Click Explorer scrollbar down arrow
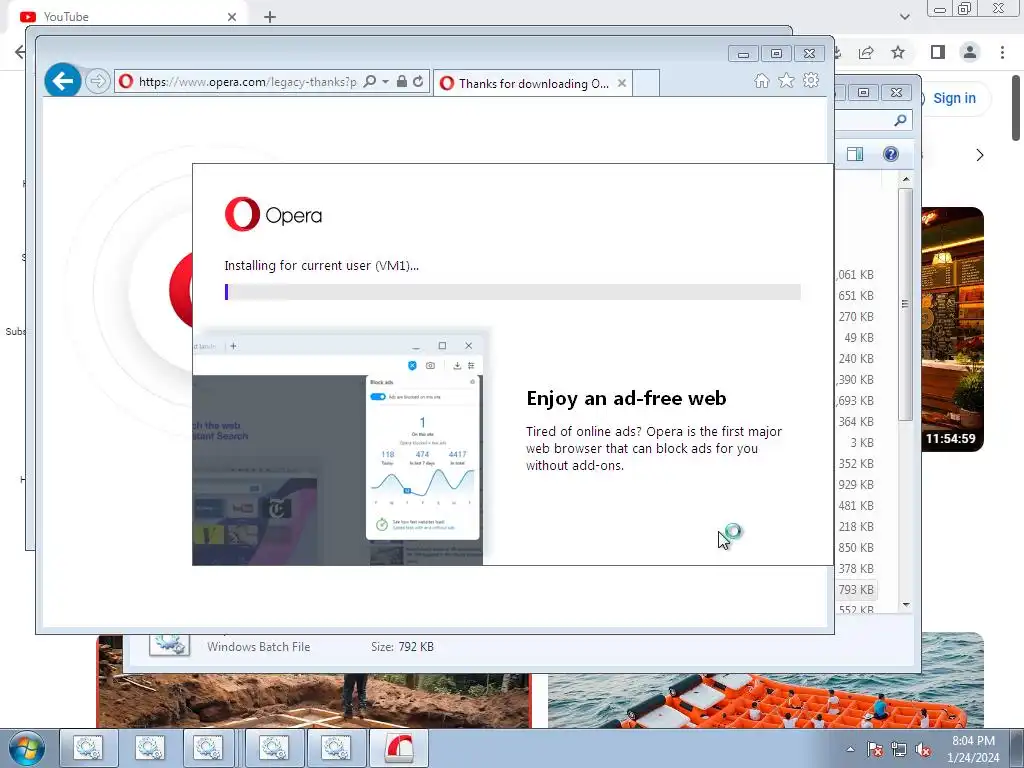The image size is (1024, 768). coord(906,605)
